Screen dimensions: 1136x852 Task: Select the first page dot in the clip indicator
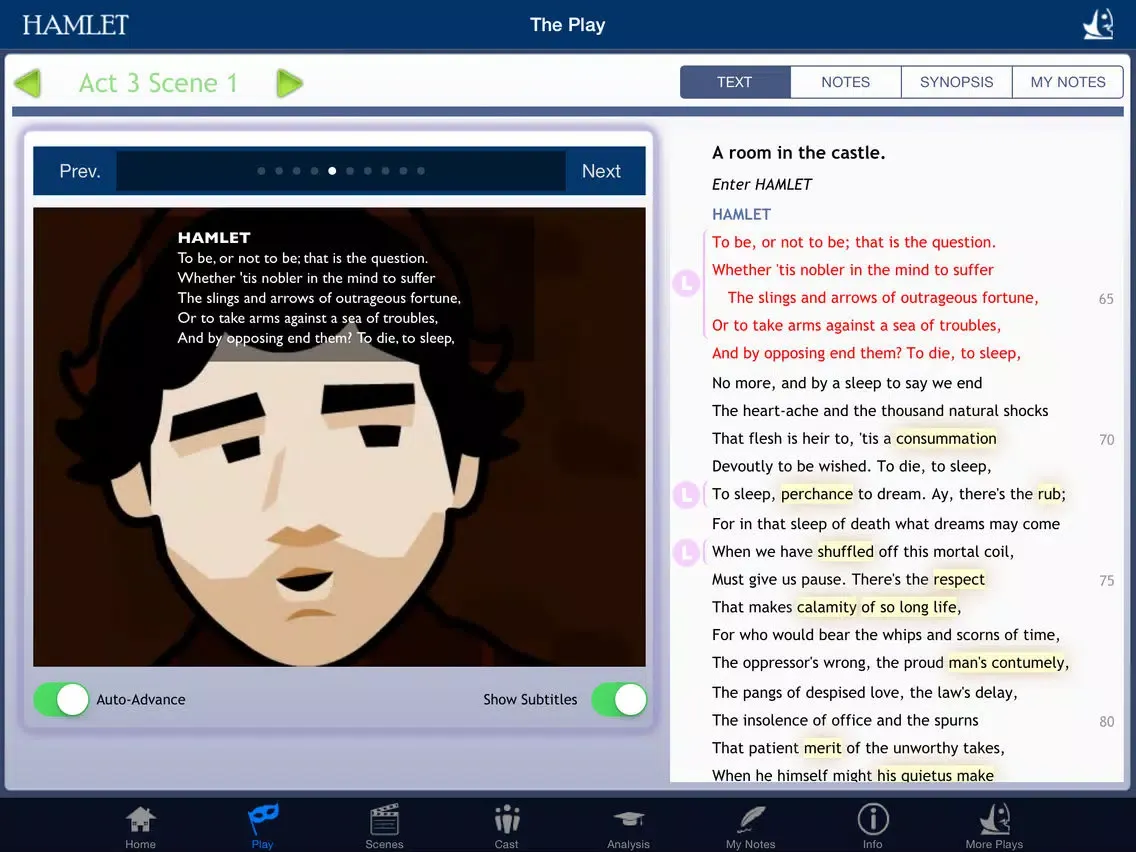(261, 171)
